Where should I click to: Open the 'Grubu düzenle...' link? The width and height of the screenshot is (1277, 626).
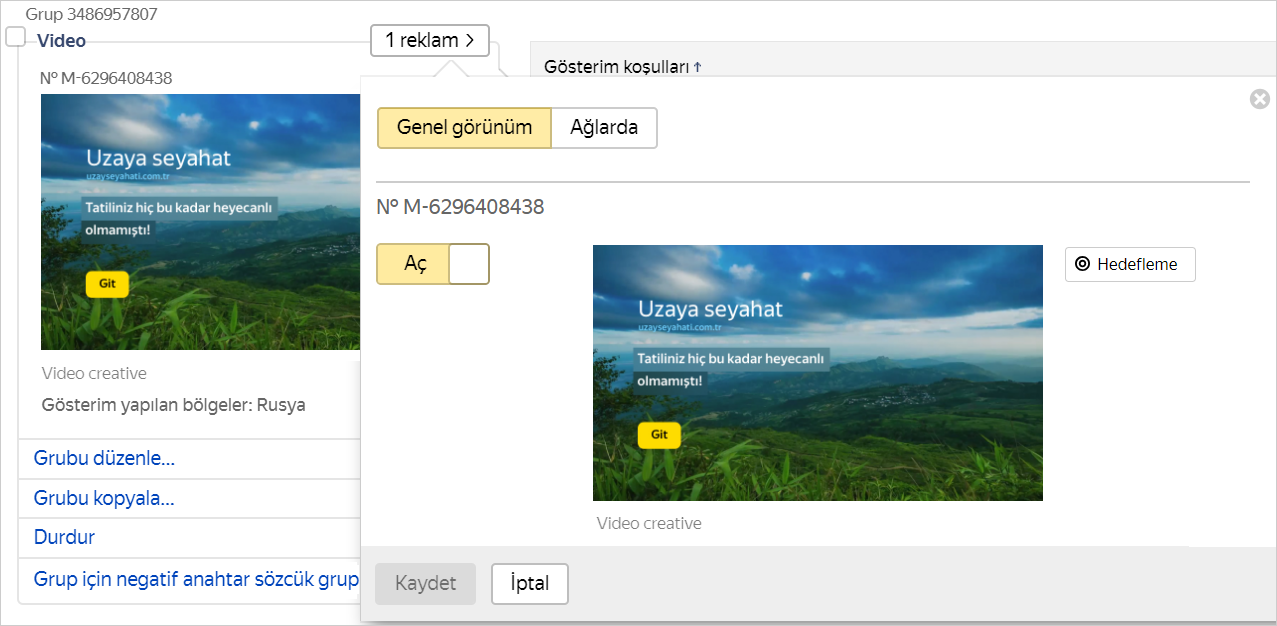tap(104, 459)
